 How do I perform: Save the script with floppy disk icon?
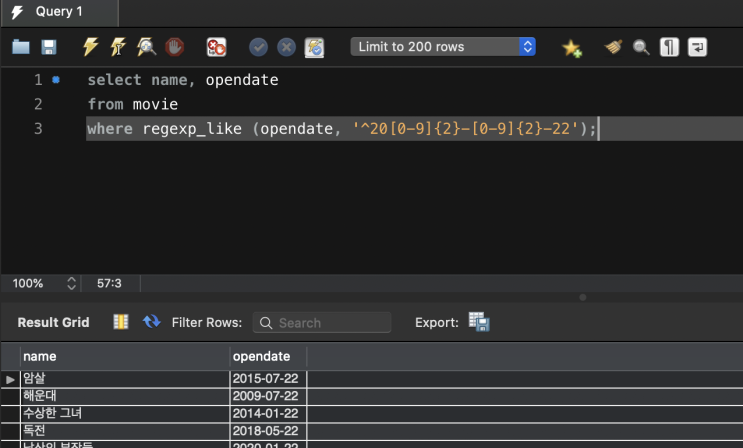click(49, 47)
